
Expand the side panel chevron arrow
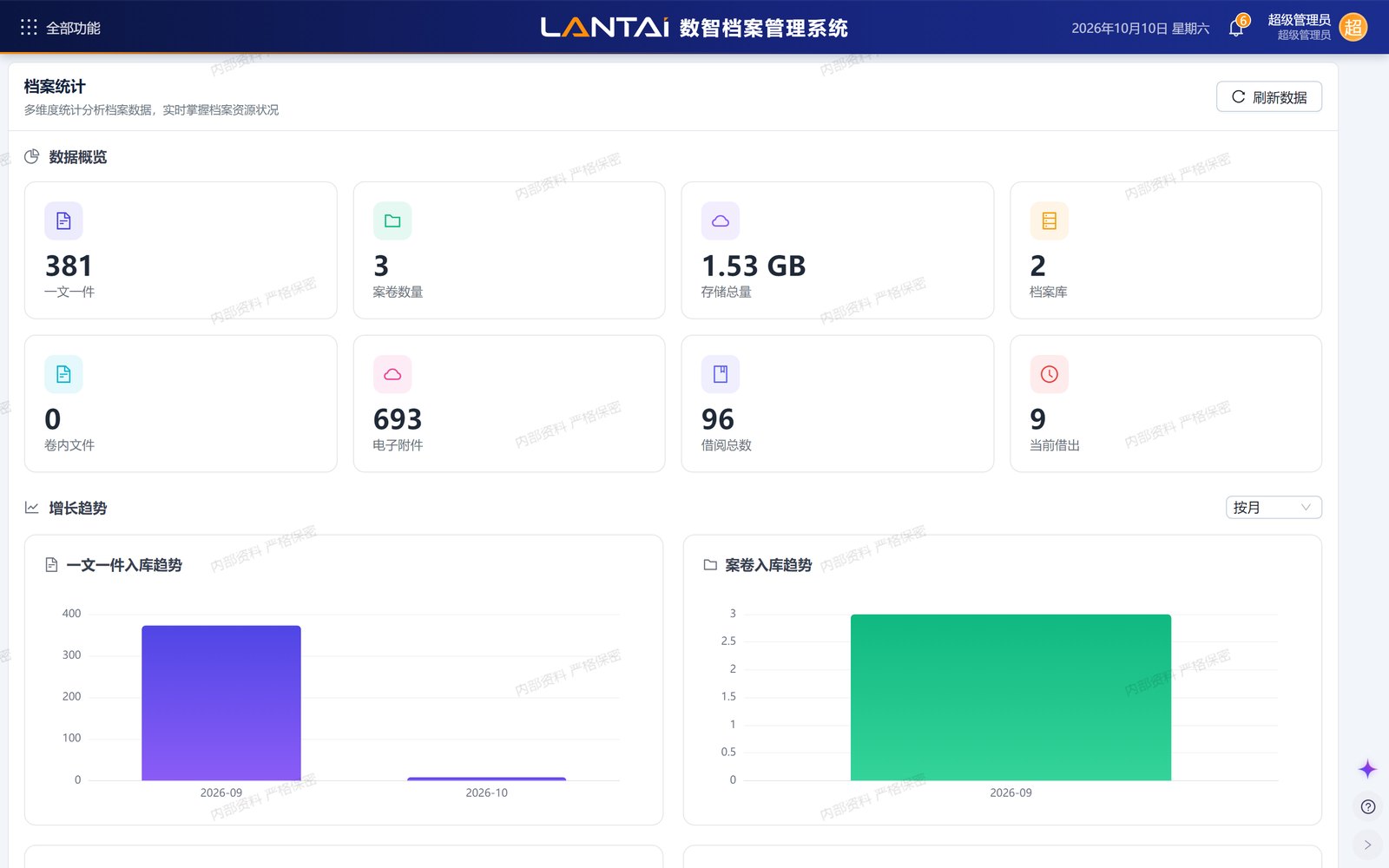pyautogui.click(x=1368, y=845)
